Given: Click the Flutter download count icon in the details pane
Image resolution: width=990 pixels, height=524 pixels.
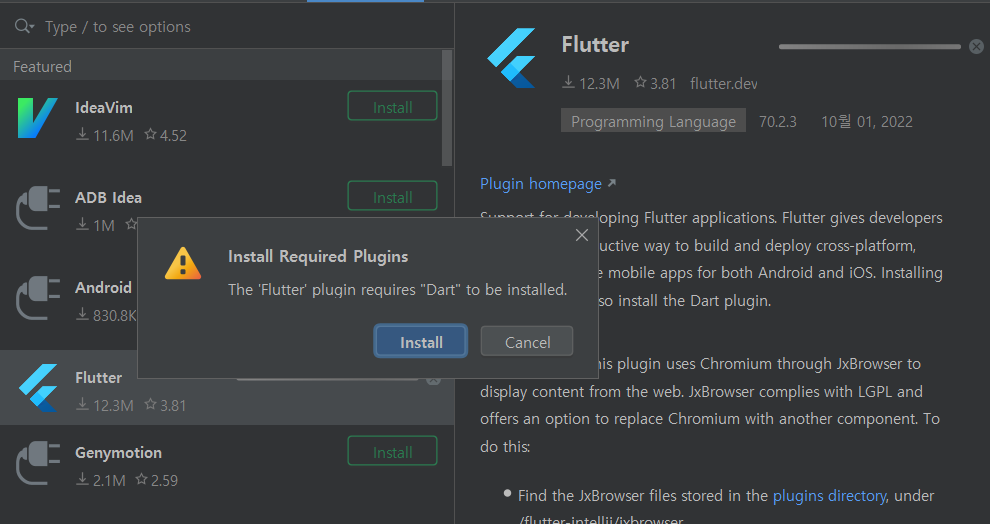Looking at the screenshot, I should pyautogui.click(x=568, y=82).
